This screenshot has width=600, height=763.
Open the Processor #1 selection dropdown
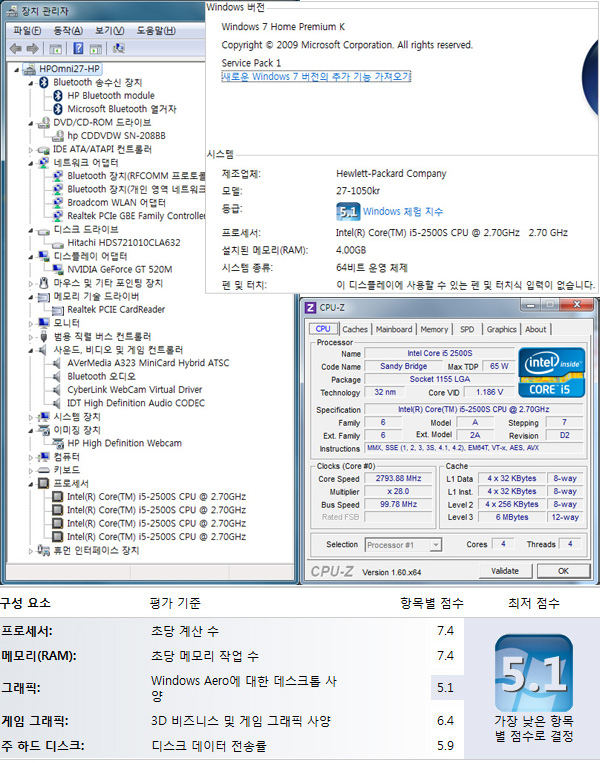coord(436,545)
